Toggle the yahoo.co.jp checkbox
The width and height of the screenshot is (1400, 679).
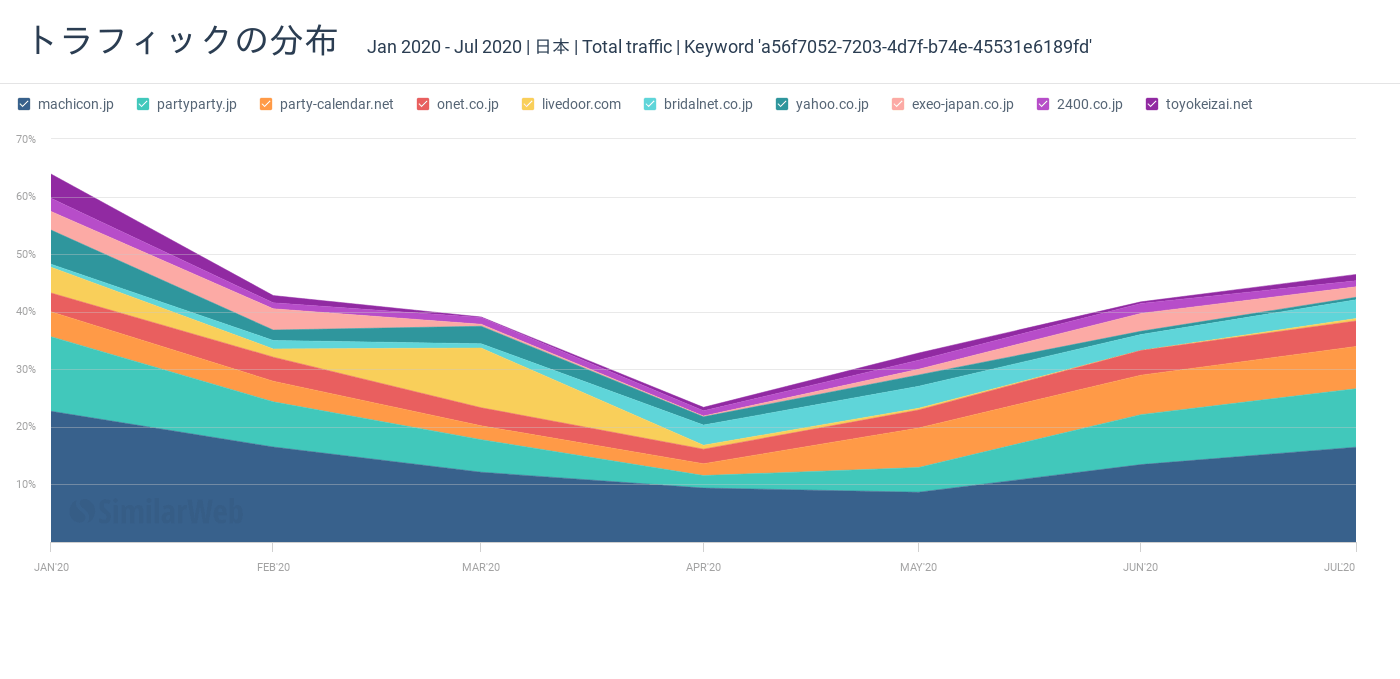(x=782, y=104)
